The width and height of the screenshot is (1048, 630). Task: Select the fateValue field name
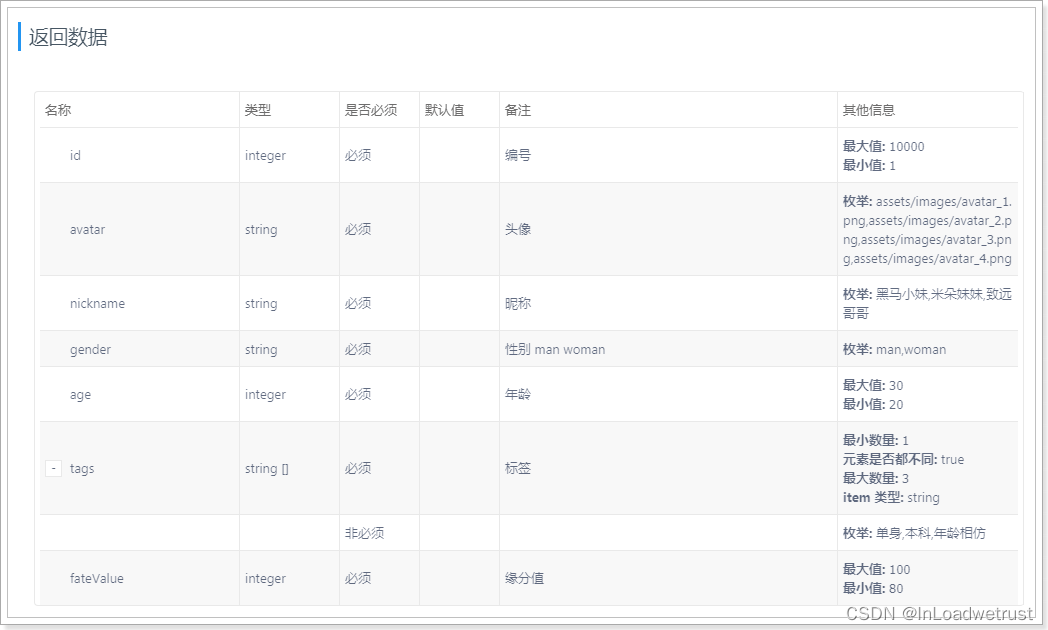(97, 579)
